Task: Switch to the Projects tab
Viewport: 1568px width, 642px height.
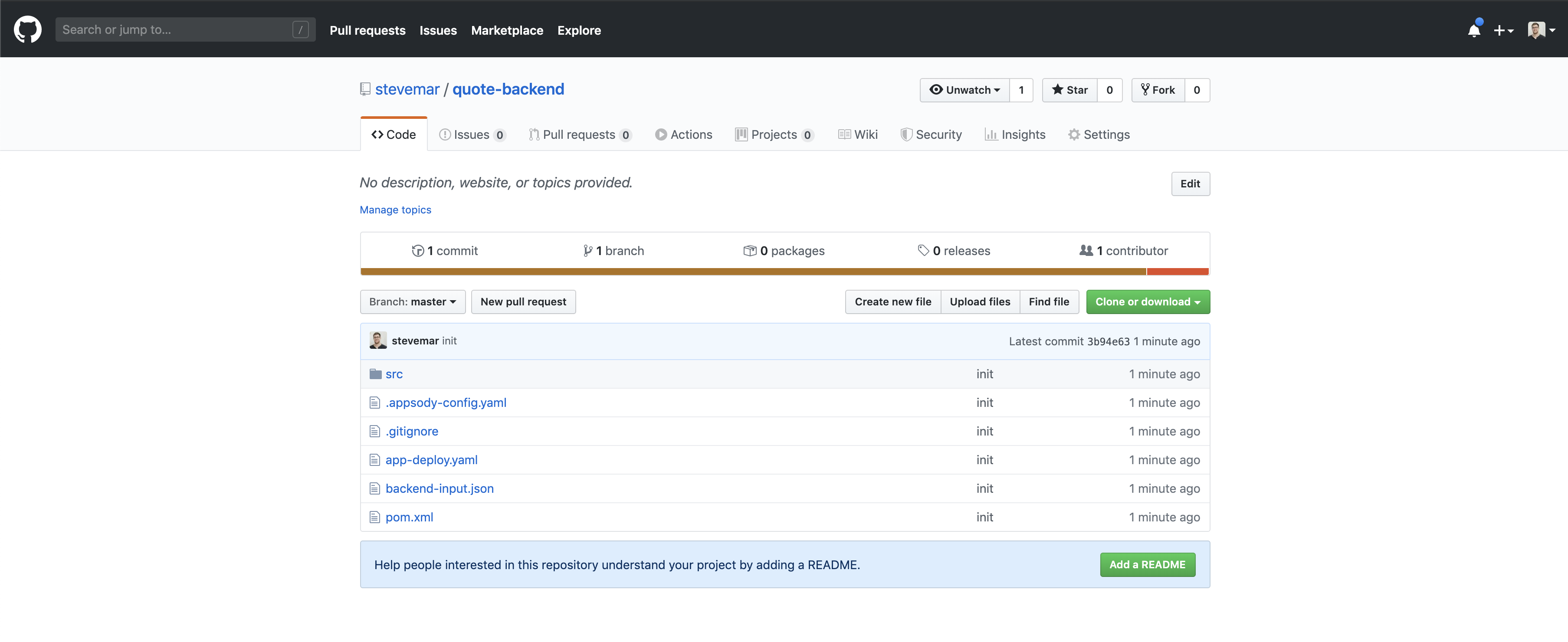Action: point(774,134)
